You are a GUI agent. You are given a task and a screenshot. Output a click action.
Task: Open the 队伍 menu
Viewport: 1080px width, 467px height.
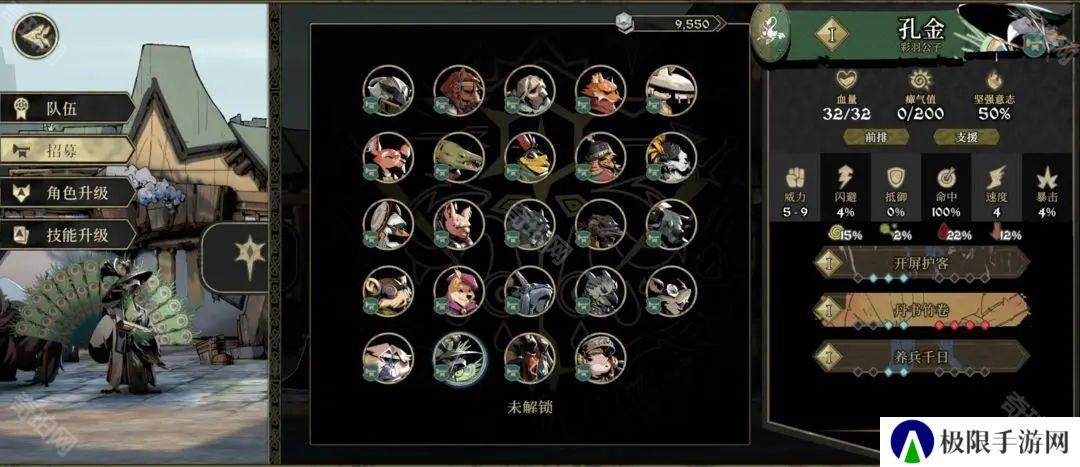click(68, 108)
